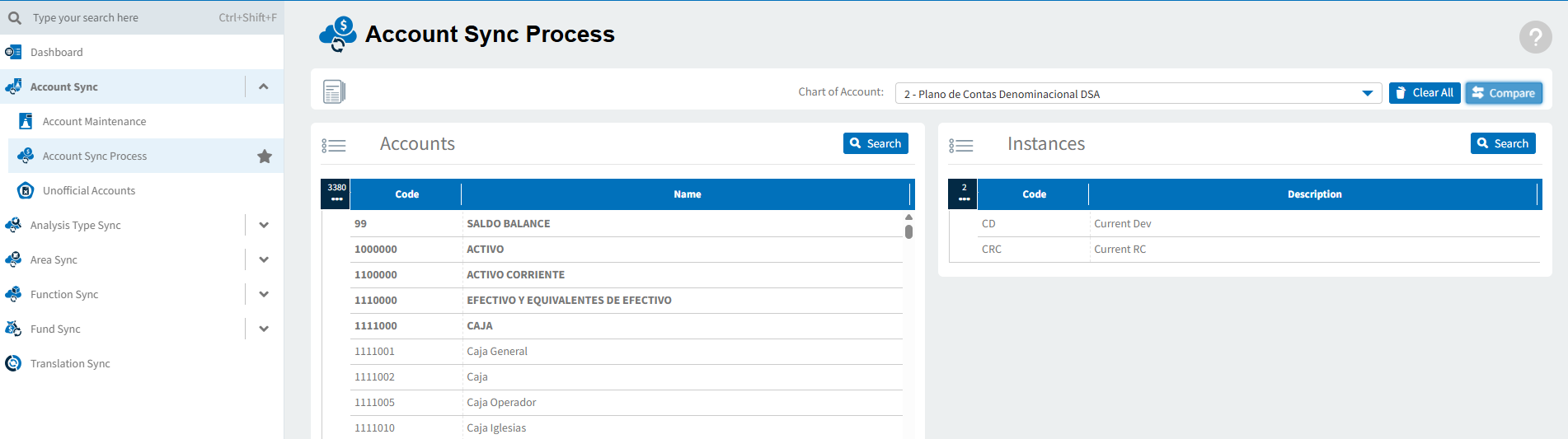Image resolution: width=1568 pixels, height=439 pixels.
Task: Click the Account Sync cloud icon
Action: tap(13, 86)
